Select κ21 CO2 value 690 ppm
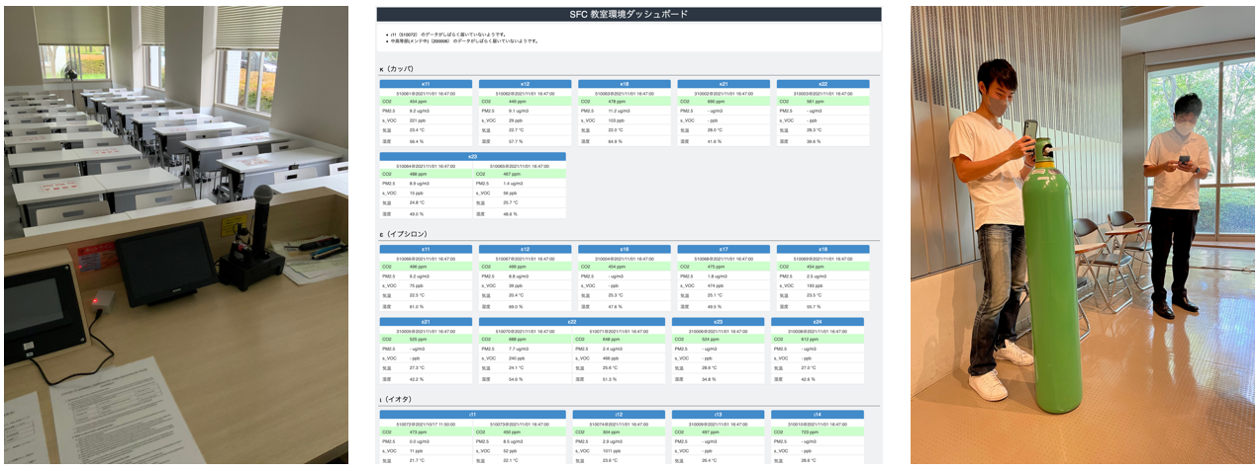 pyautogui.click(x=717, y=101)
